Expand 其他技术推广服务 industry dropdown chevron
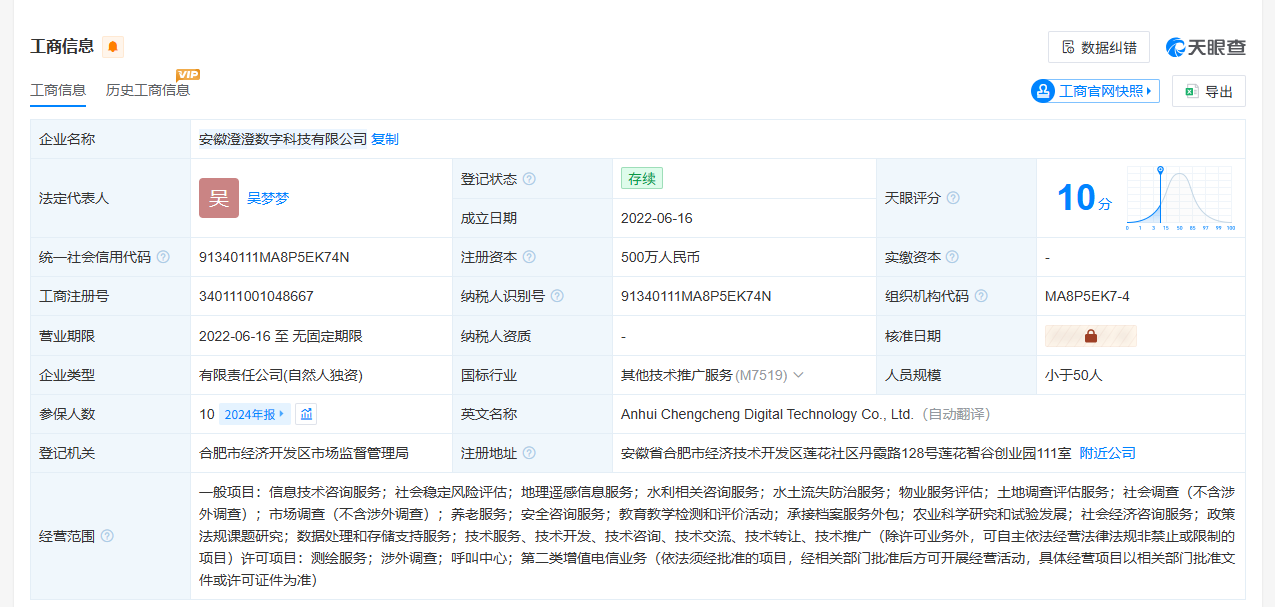Viewport: 1275px width, 607px height. click(798, 375)
